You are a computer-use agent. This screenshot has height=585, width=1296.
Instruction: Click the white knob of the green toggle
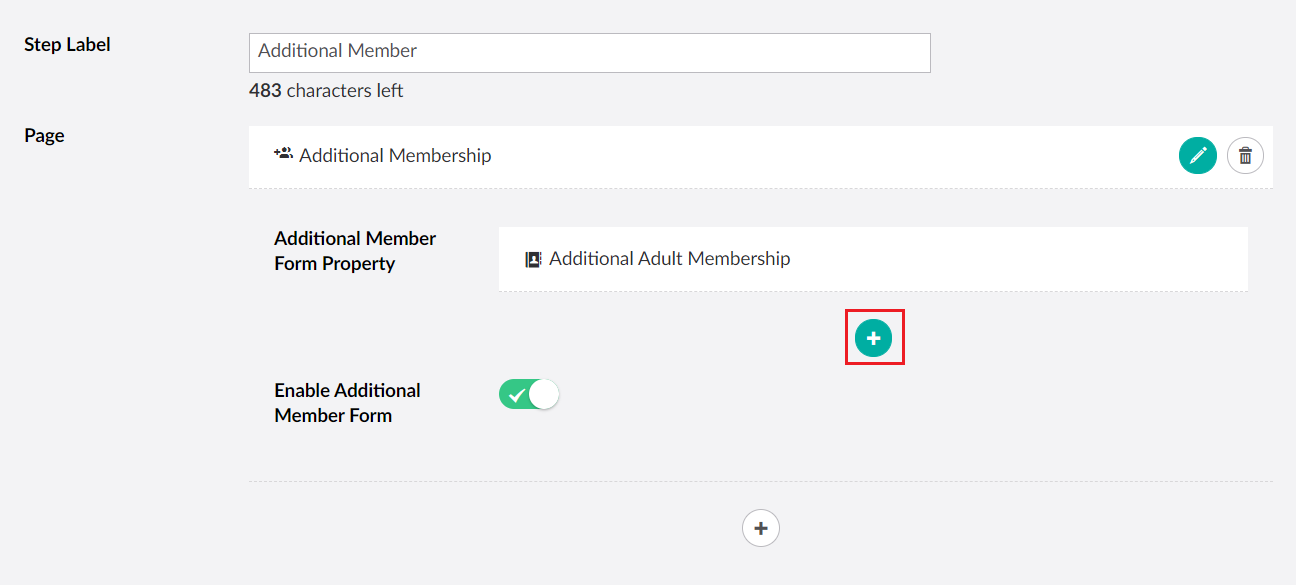click(544, 395)
